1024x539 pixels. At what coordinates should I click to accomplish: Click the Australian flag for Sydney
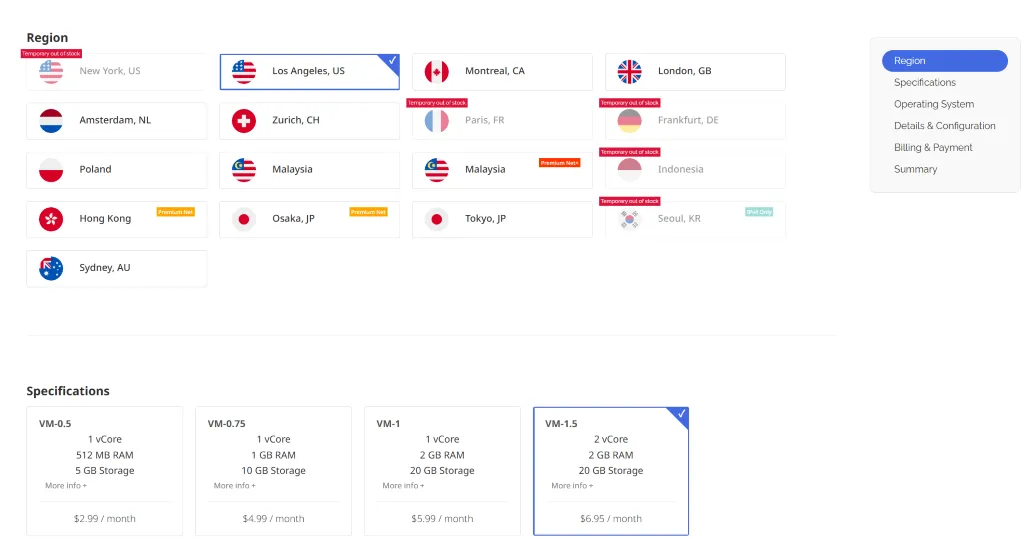(x=51, y=269)
